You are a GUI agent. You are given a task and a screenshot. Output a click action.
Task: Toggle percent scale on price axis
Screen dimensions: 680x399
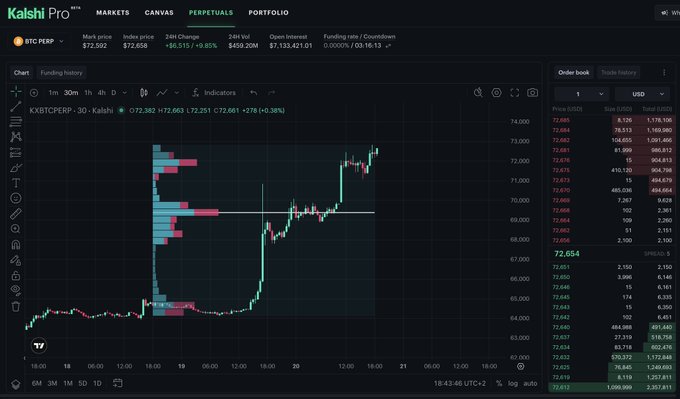click(x=499, y=383)
